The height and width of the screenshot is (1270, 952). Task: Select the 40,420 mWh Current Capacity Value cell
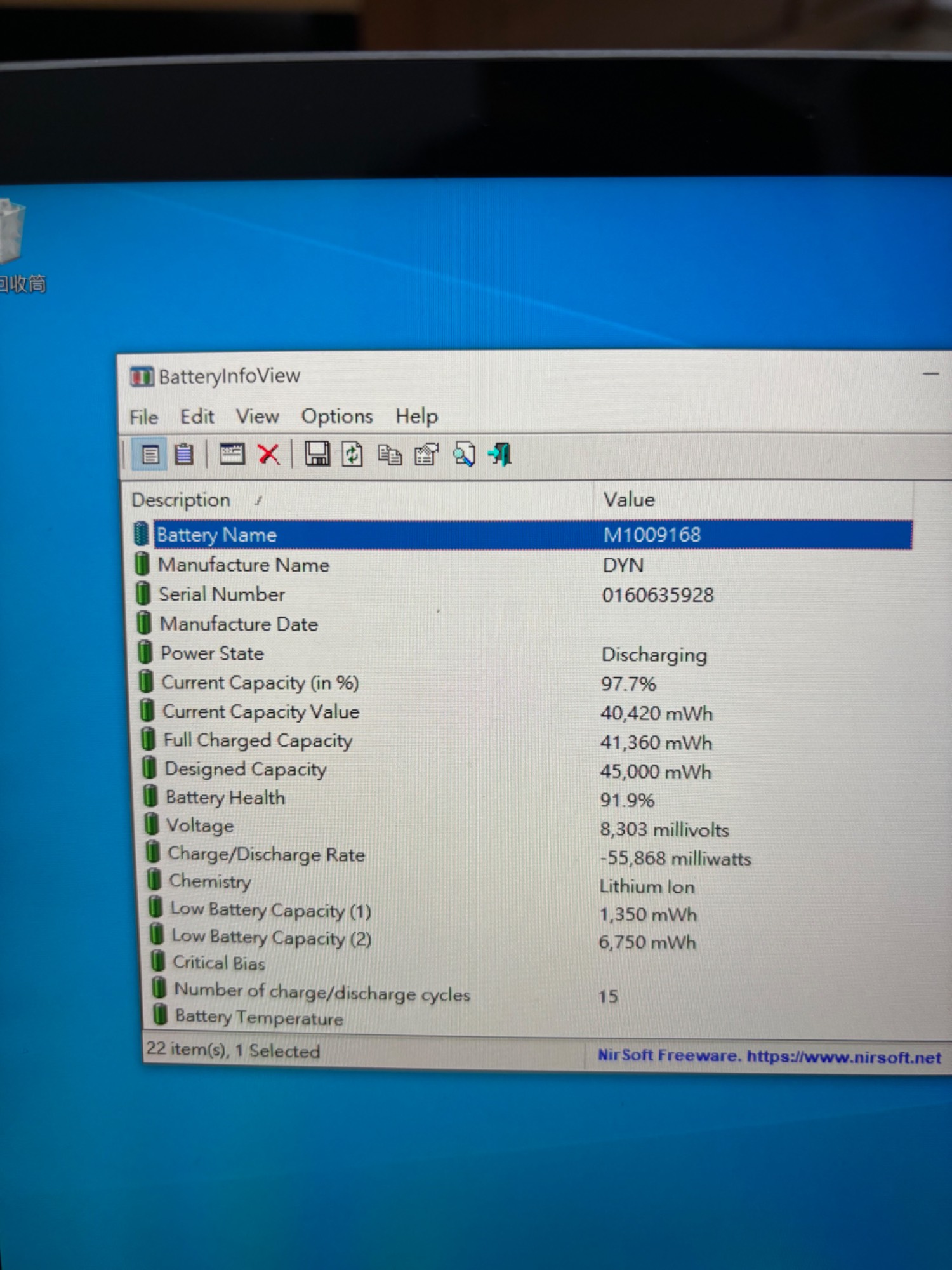click(x=657, y=713)
